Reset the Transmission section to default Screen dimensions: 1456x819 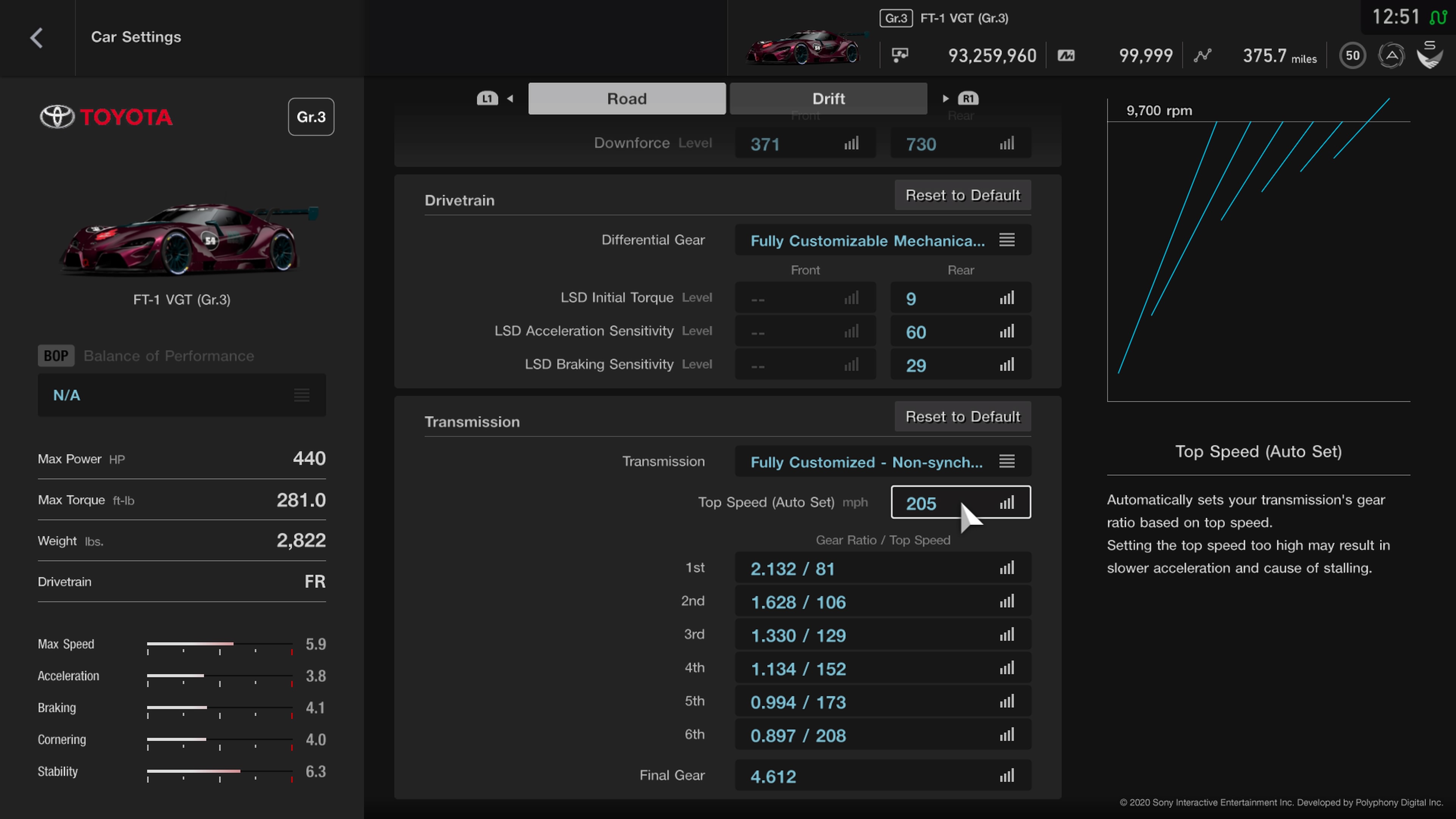pos(963,417)
